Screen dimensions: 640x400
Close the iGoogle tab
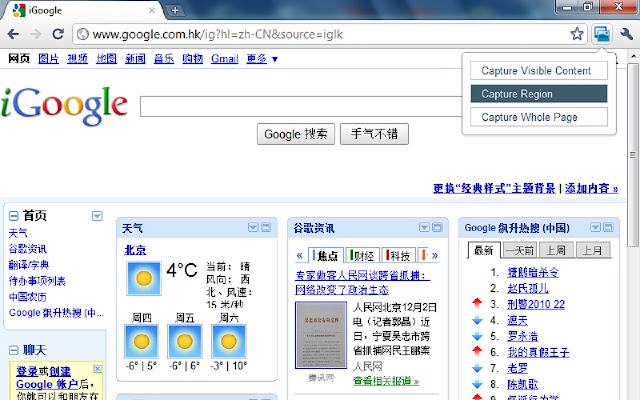pyautogui.click(x=152, y=10)
